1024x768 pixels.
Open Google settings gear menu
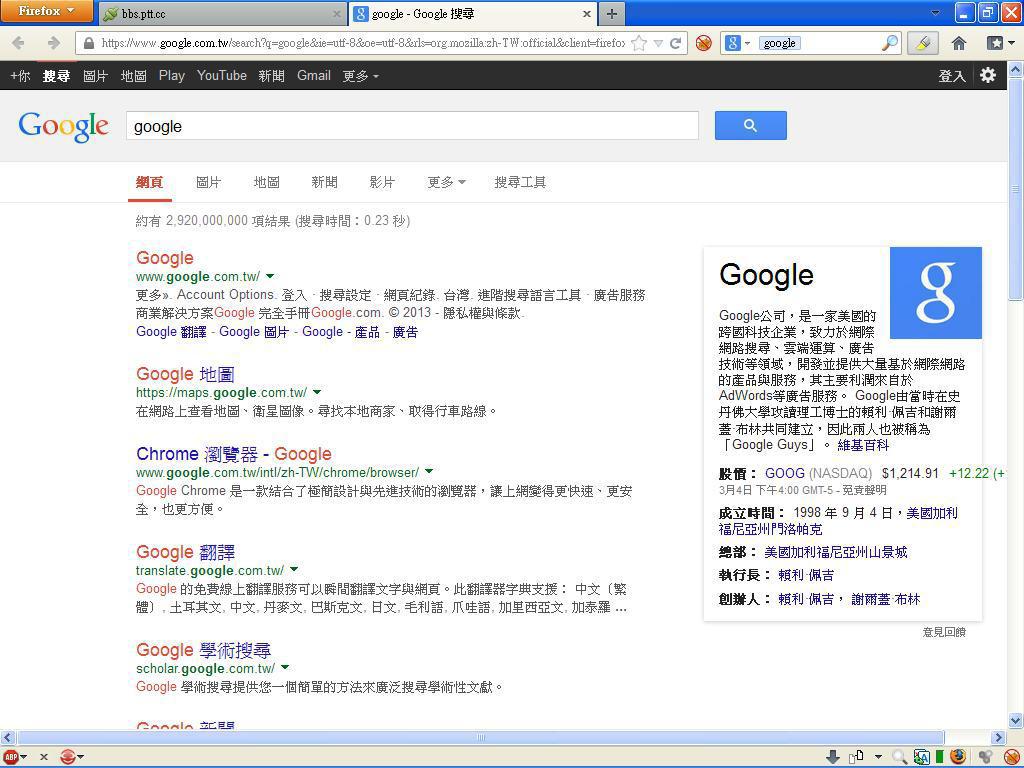[988, 75]
